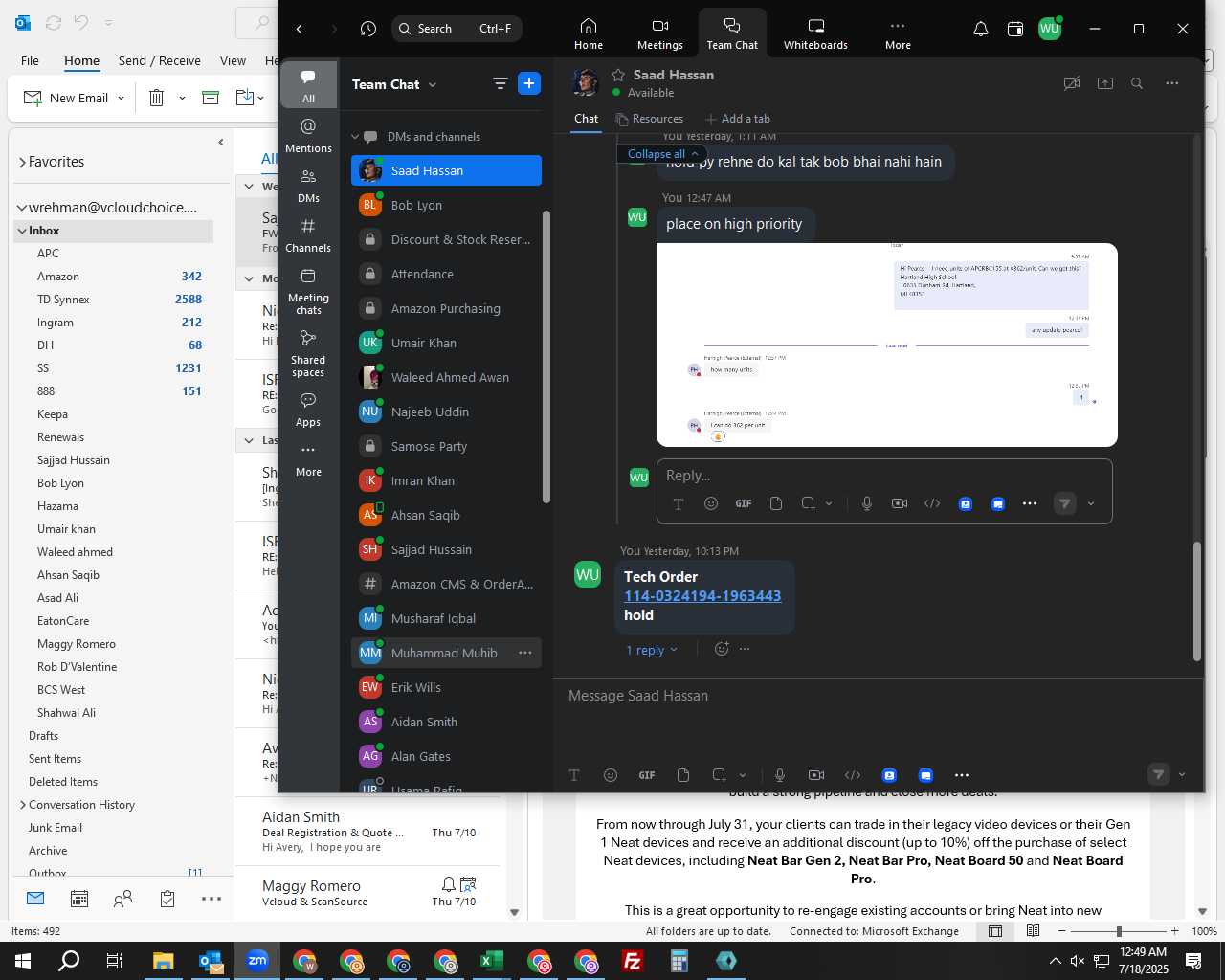This screenshot has width=1225, height=980.
Task: Click the blue plus new chat button
Action: [x=529, y=84]
